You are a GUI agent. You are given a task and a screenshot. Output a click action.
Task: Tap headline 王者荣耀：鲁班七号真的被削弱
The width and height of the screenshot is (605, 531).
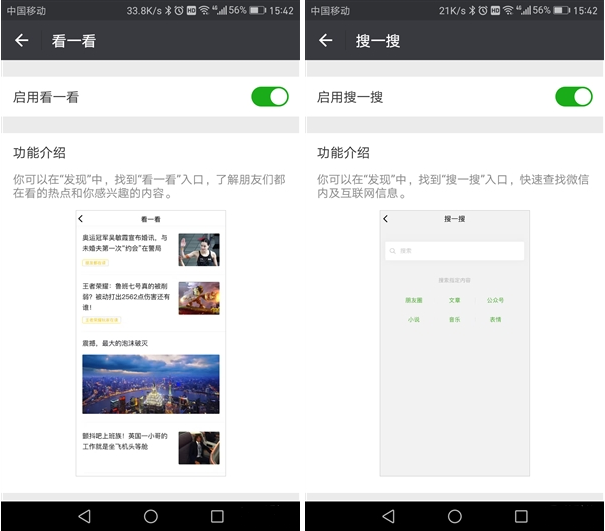click(126, 296)
